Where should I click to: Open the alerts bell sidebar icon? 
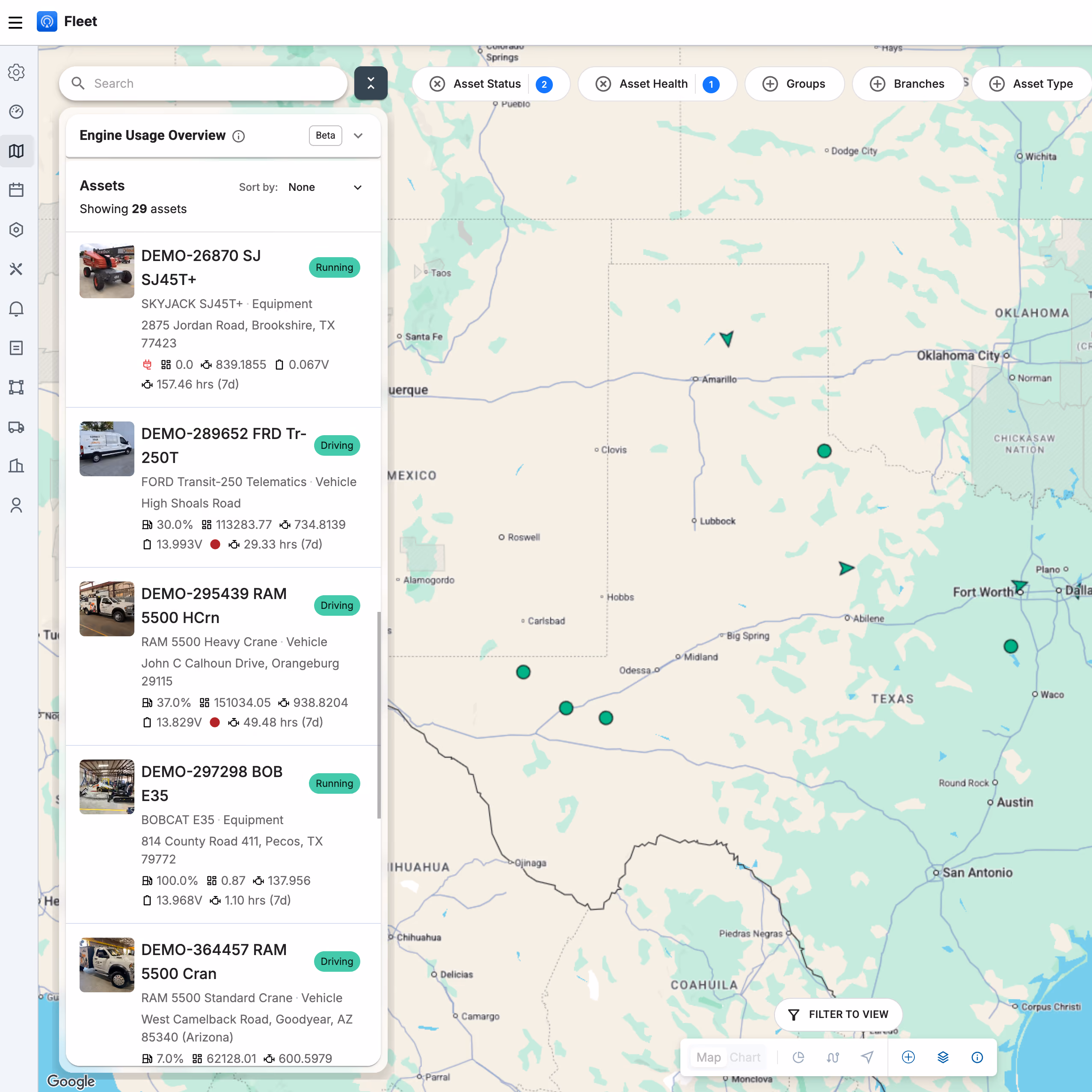pyautogui.click(x=16, y=309)
